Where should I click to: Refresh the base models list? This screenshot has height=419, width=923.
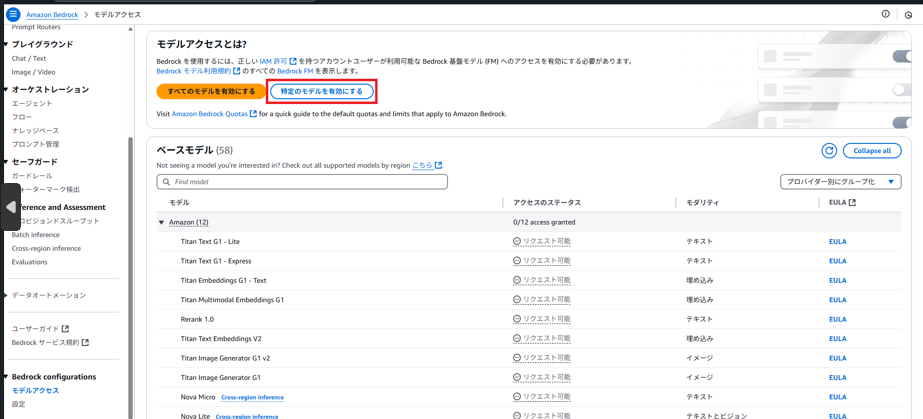coord(829,151)
